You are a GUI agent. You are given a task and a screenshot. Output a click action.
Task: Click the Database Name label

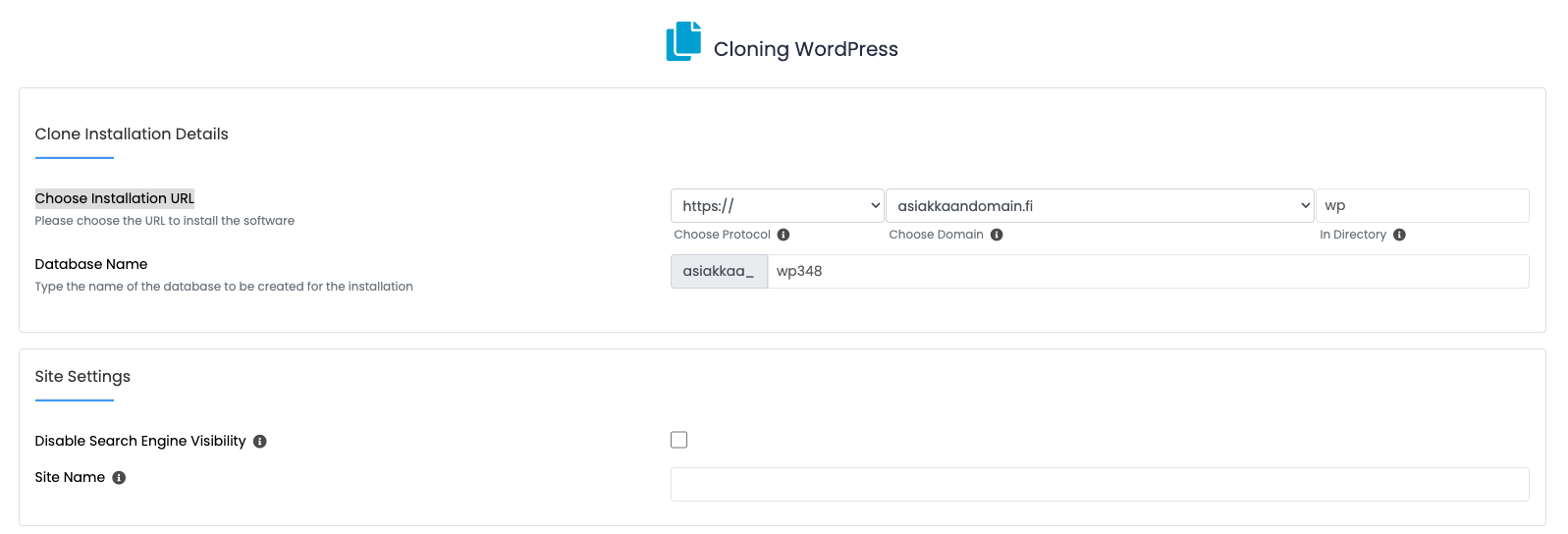91,264
